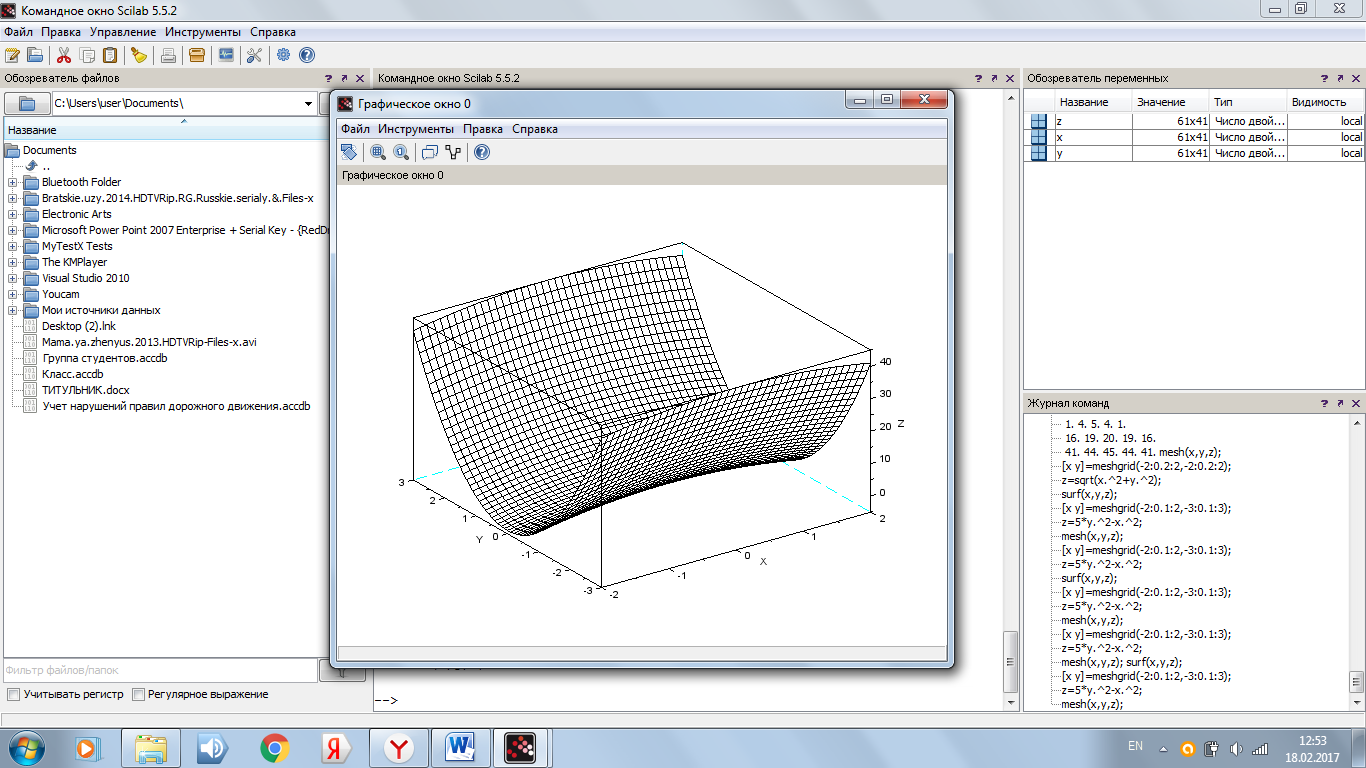Open Google Chrome from taskbar

274,747
